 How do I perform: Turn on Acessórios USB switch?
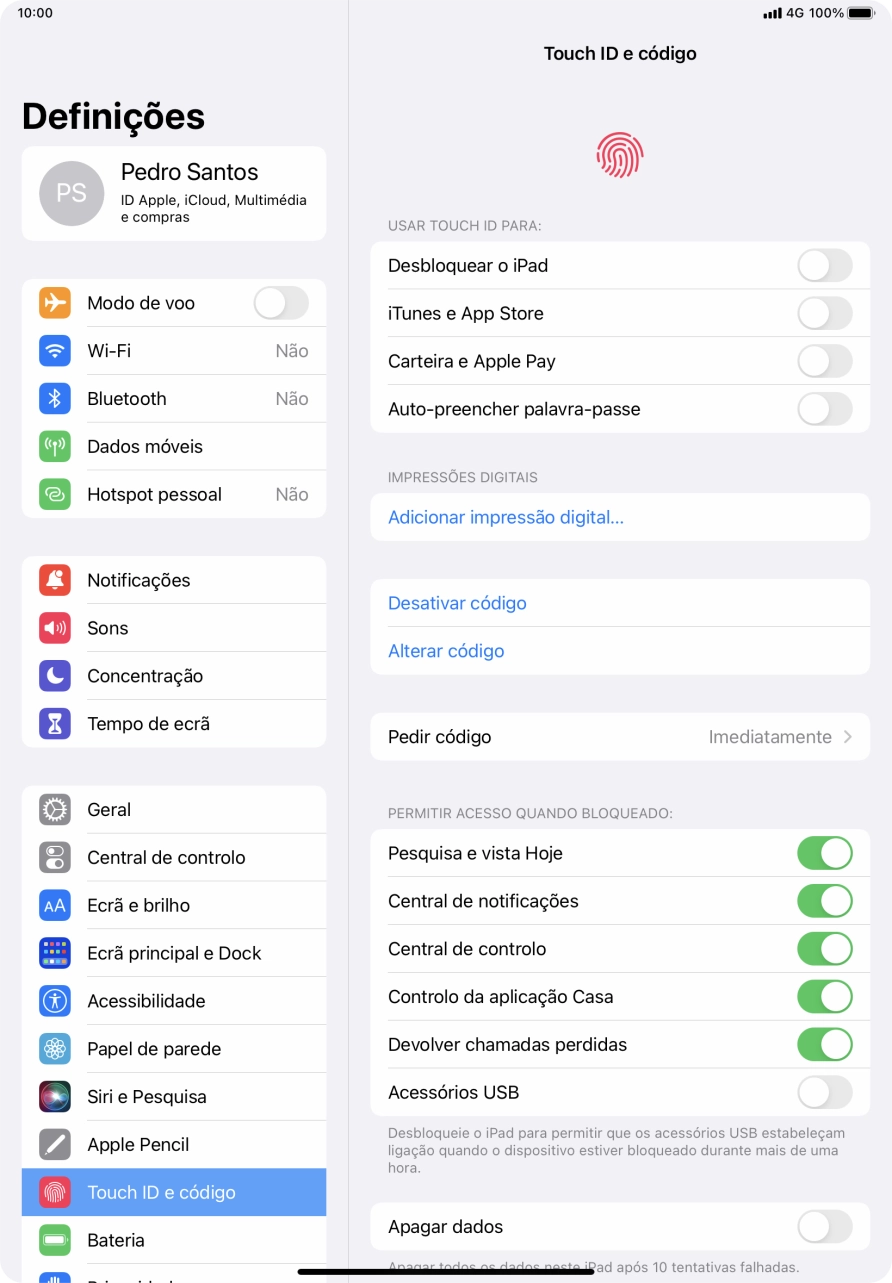coord(824,1092)
